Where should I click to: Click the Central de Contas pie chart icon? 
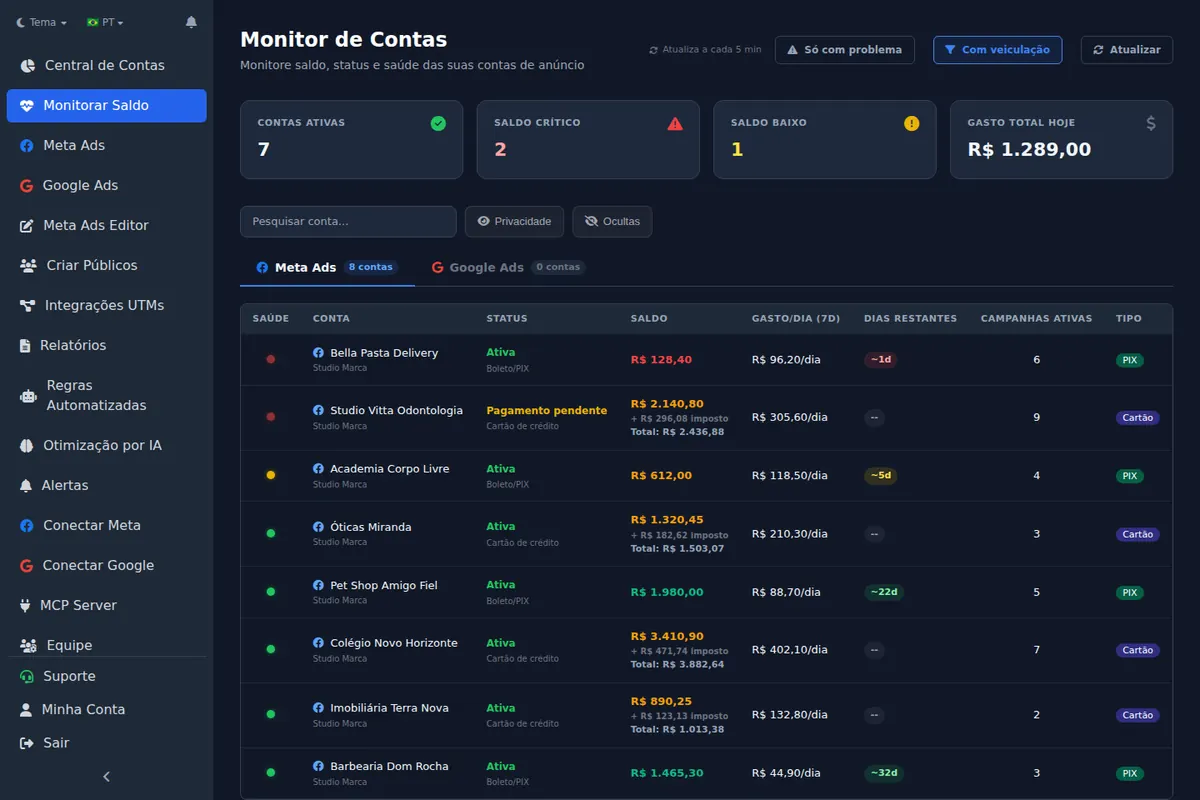point(27,65)
